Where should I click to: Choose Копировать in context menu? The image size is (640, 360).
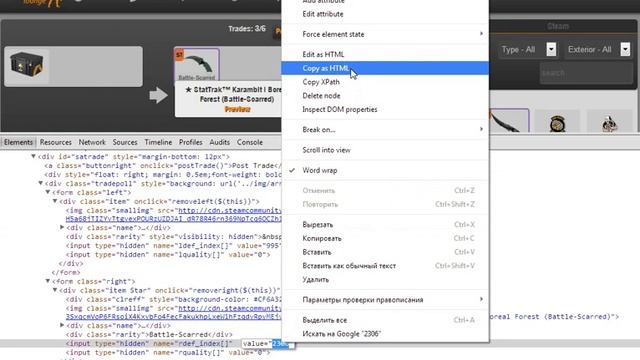pos(385,238)
